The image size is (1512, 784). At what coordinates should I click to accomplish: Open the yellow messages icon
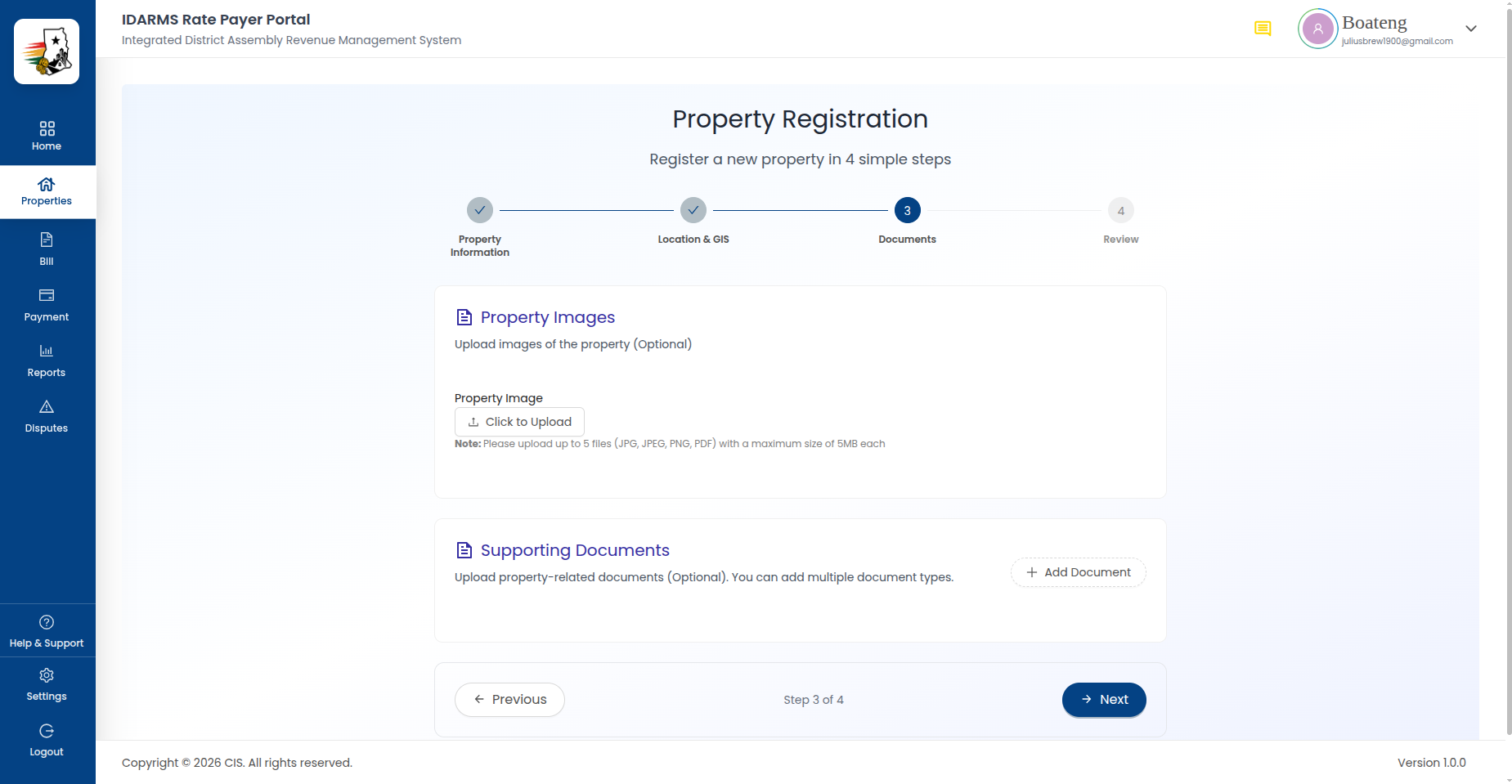coord(1263,29)
